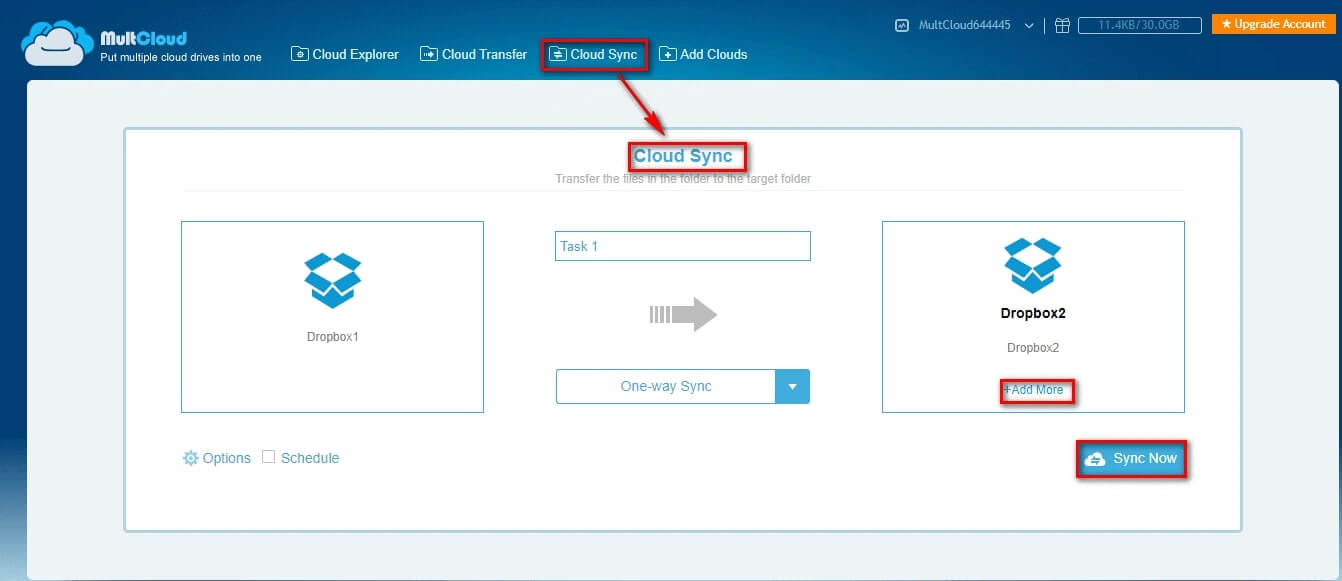The width and height of the screenshot is (1342, 581).
Task: Click the gift box icon
Action: click(x=1062, y=25)
